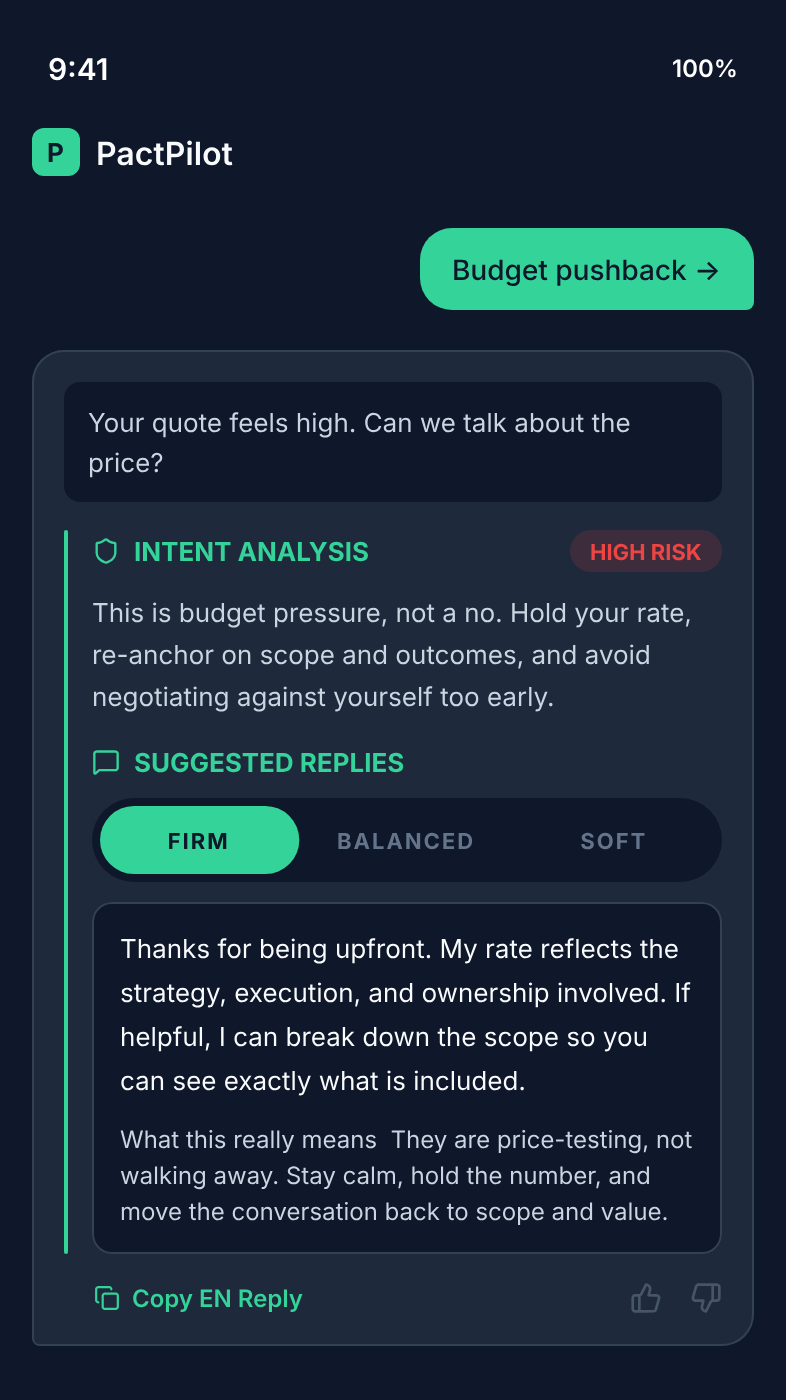This screenshot has width=786, height=1400.
Task: Select the FIRM reply tone
Action: (x=198, y=840)
